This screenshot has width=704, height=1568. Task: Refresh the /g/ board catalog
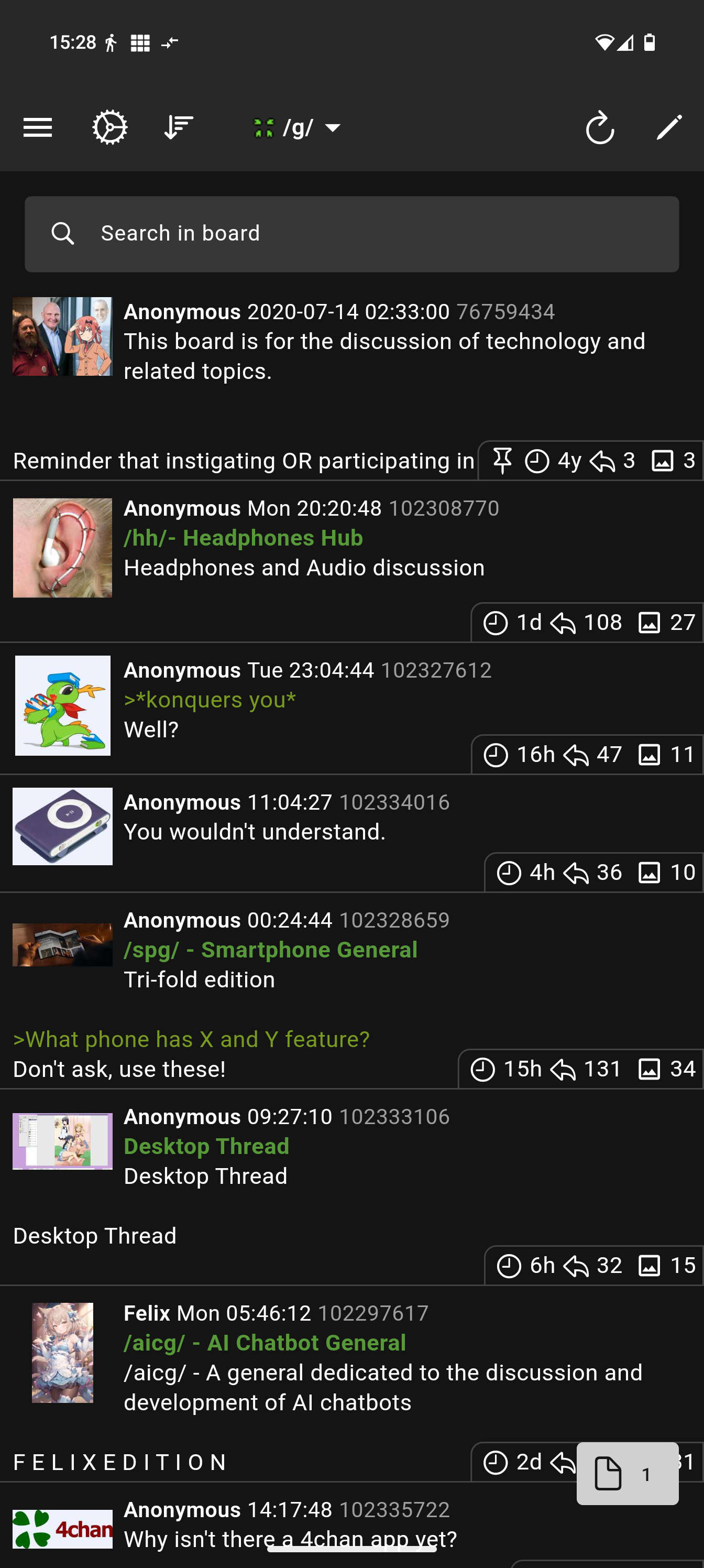pos(600,128)
